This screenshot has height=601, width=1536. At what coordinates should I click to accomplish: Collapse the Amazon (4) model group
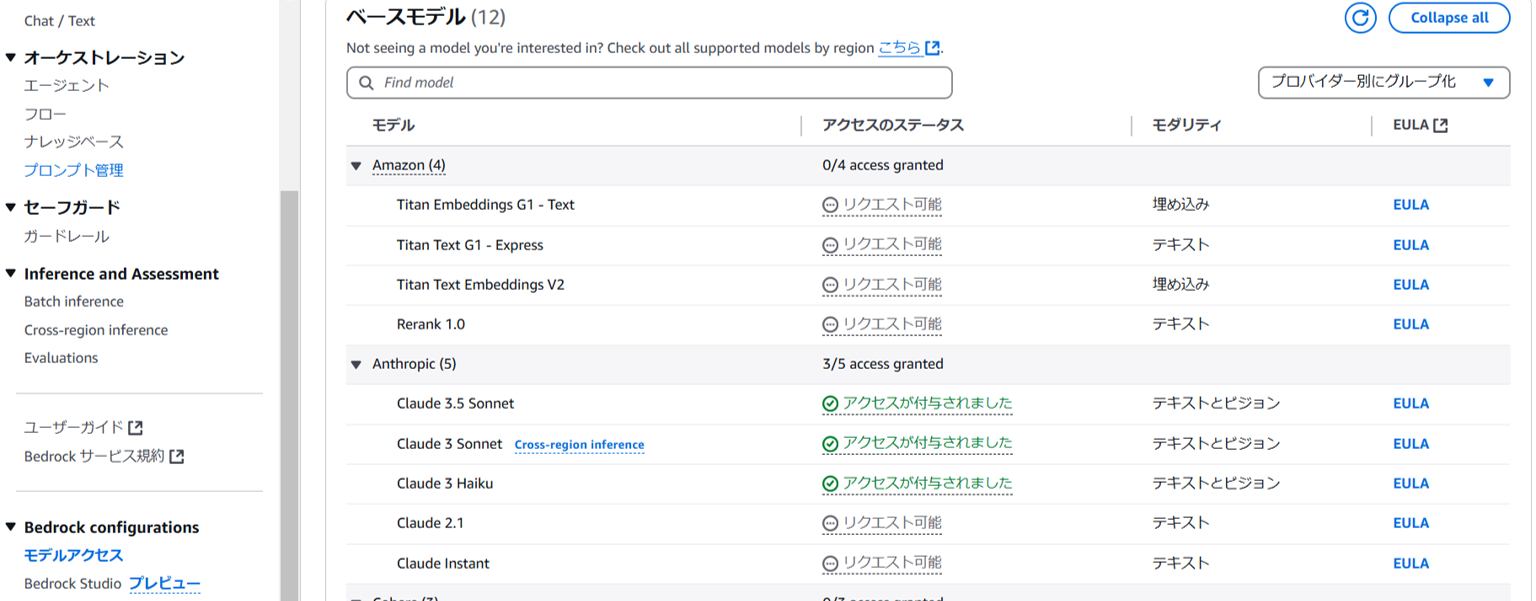coord(357,165)
